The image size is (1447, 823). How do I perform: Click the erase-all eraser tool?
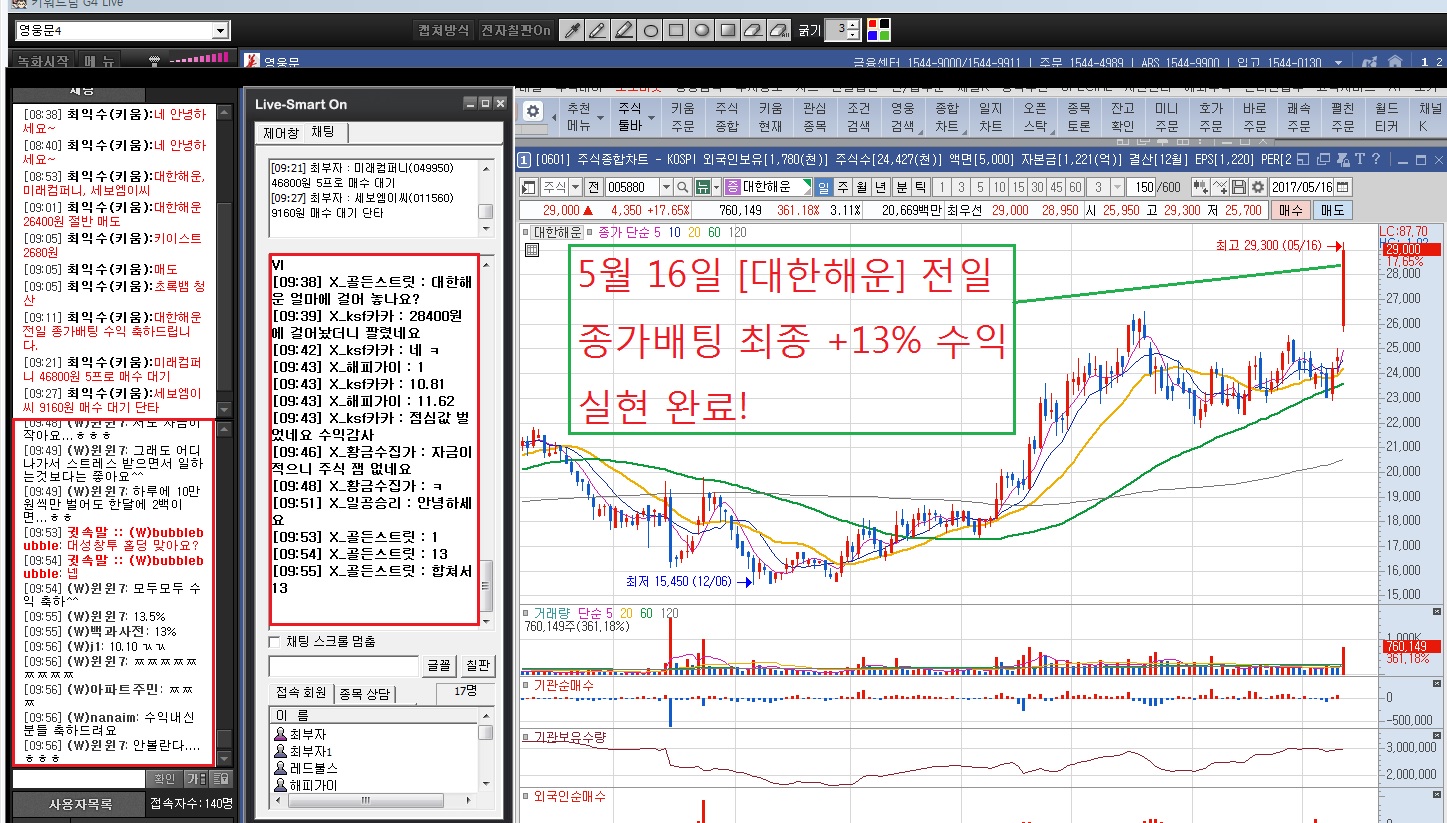click(x=780, y=30)
